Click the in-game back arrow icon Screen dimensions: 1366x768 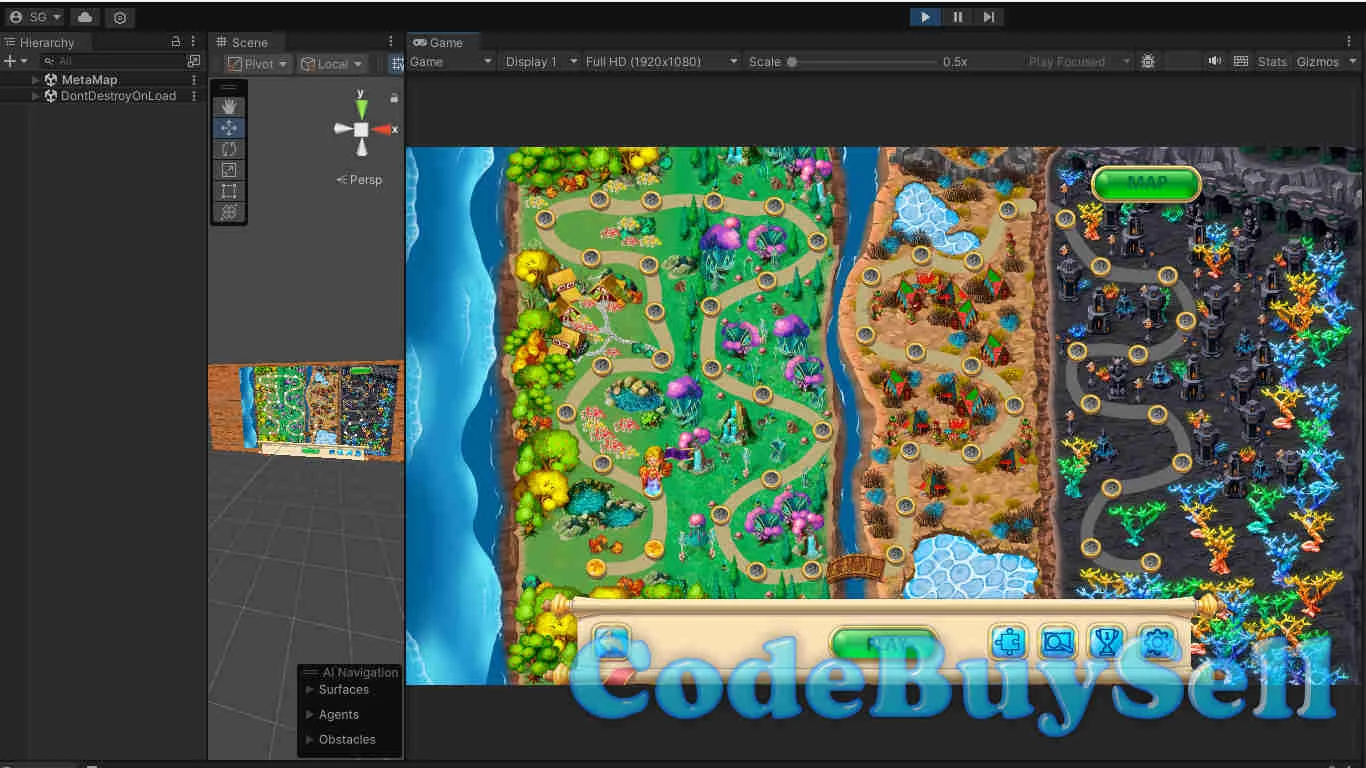pyautogui.click(x=611, y=641)
